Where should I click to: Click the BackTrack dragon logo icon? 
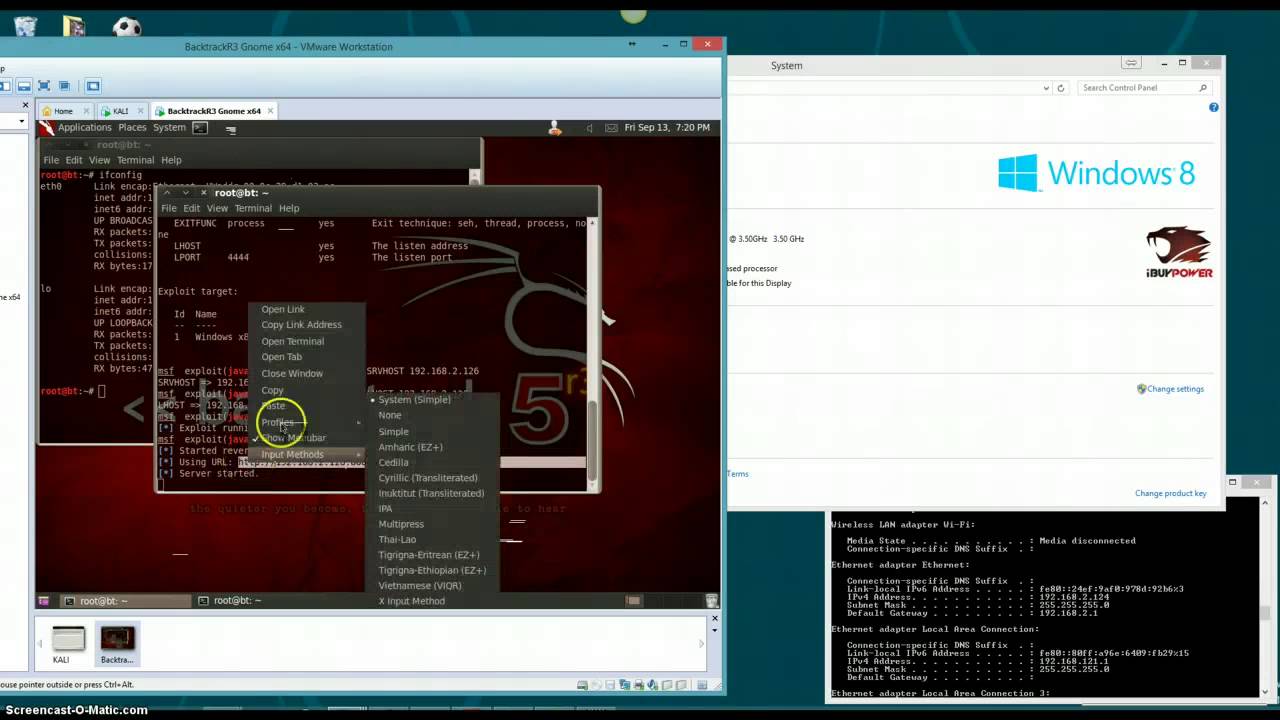coord(46,128)
